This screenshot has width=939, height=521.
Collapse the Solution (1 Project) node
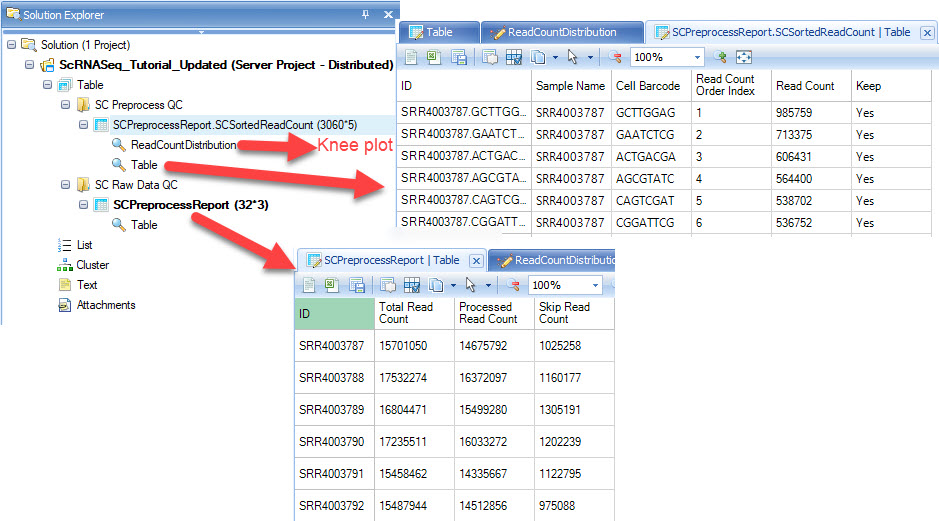coord(11,45)
